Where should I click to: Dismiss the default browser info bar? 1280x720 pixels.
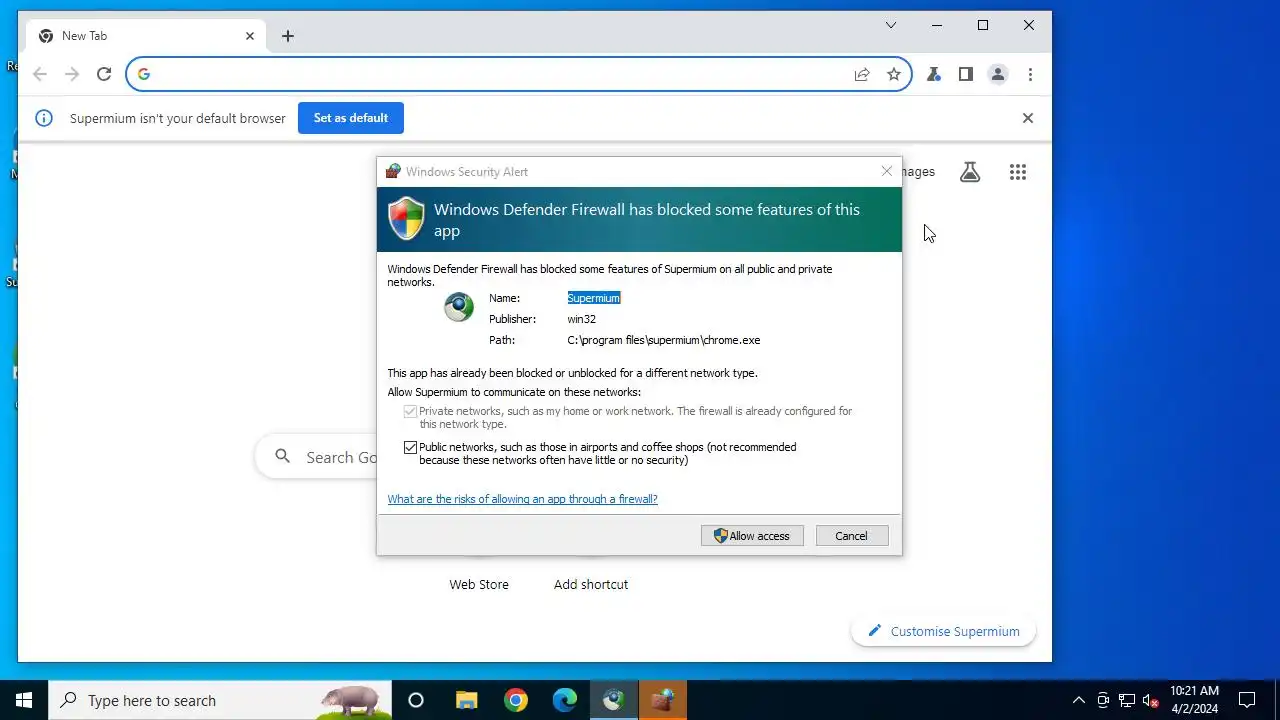click(x=1027, y=118)
